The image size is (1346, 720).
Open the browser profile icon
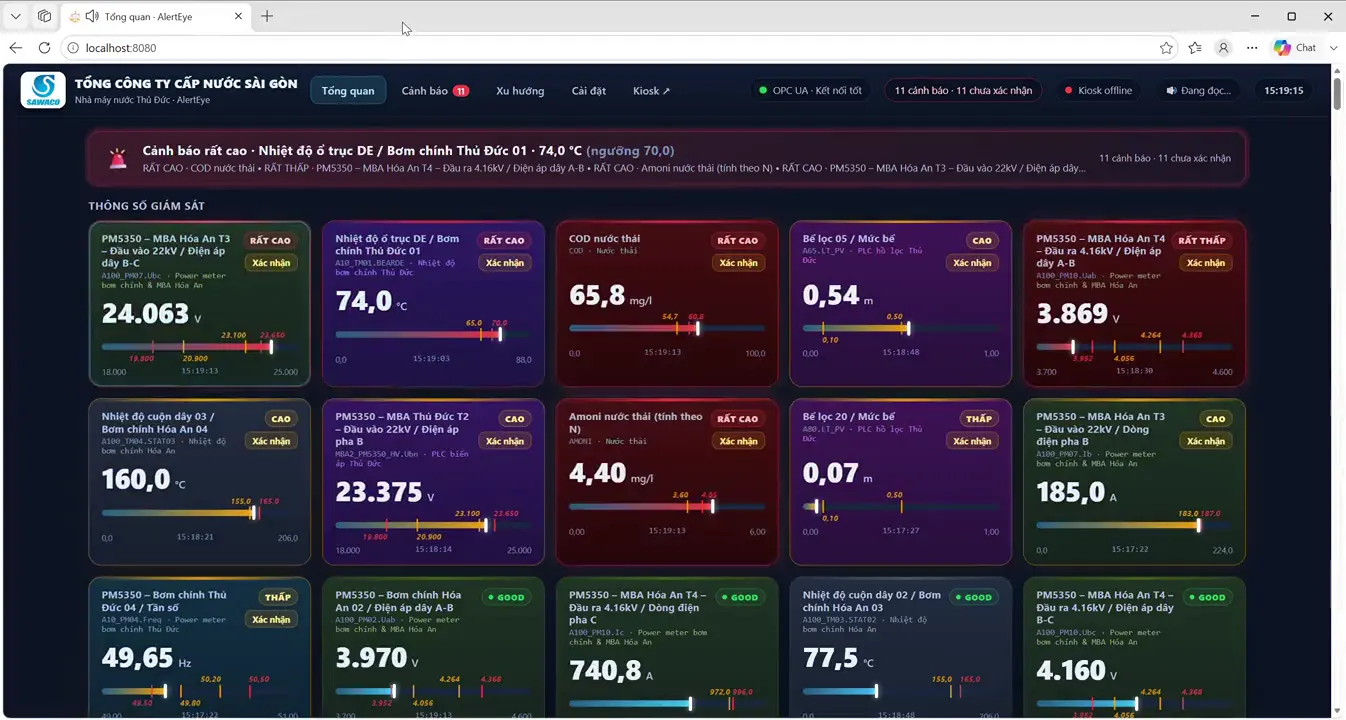pos(1223,48)
